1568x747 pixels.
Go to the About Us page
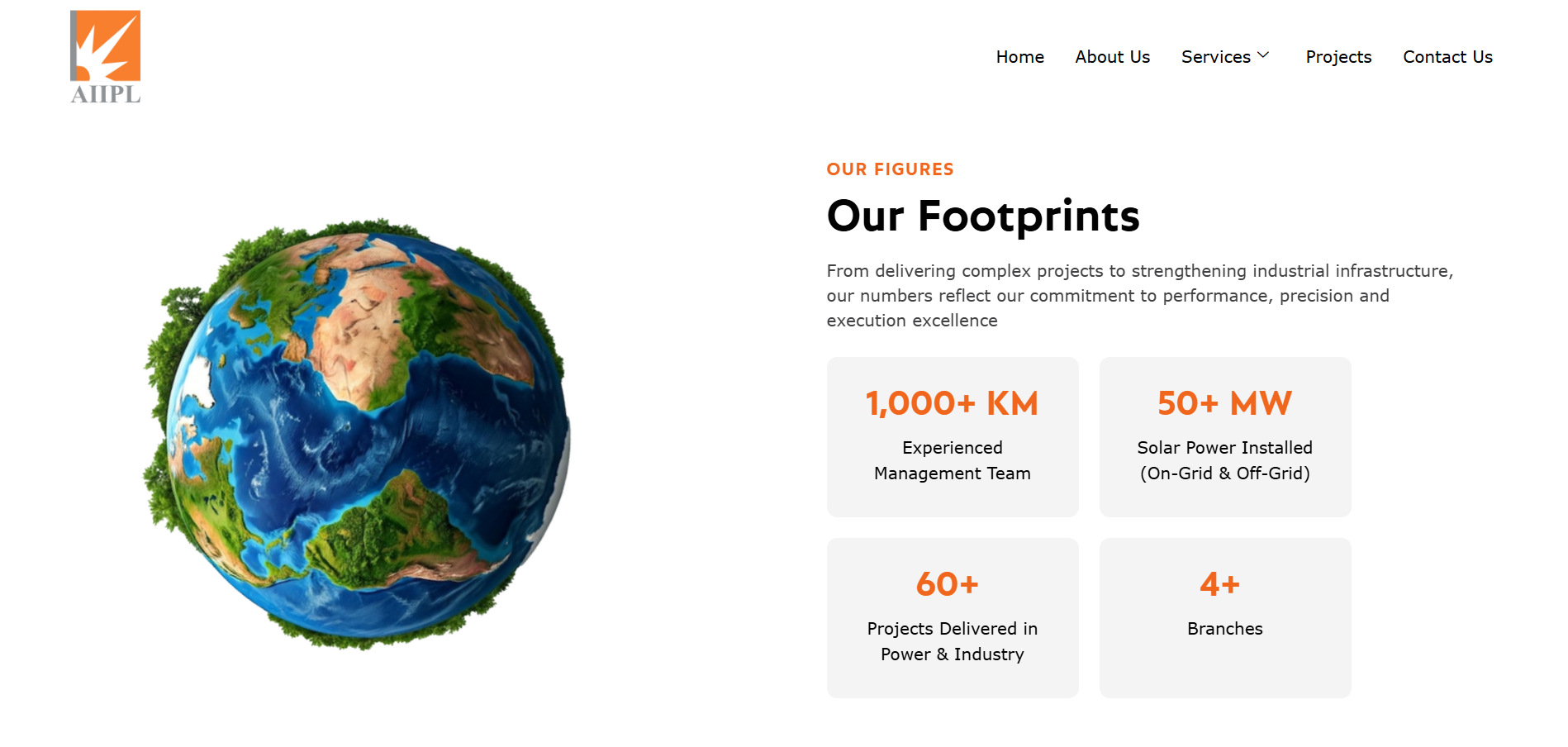pyautogui.click(x=1112, y=57)
